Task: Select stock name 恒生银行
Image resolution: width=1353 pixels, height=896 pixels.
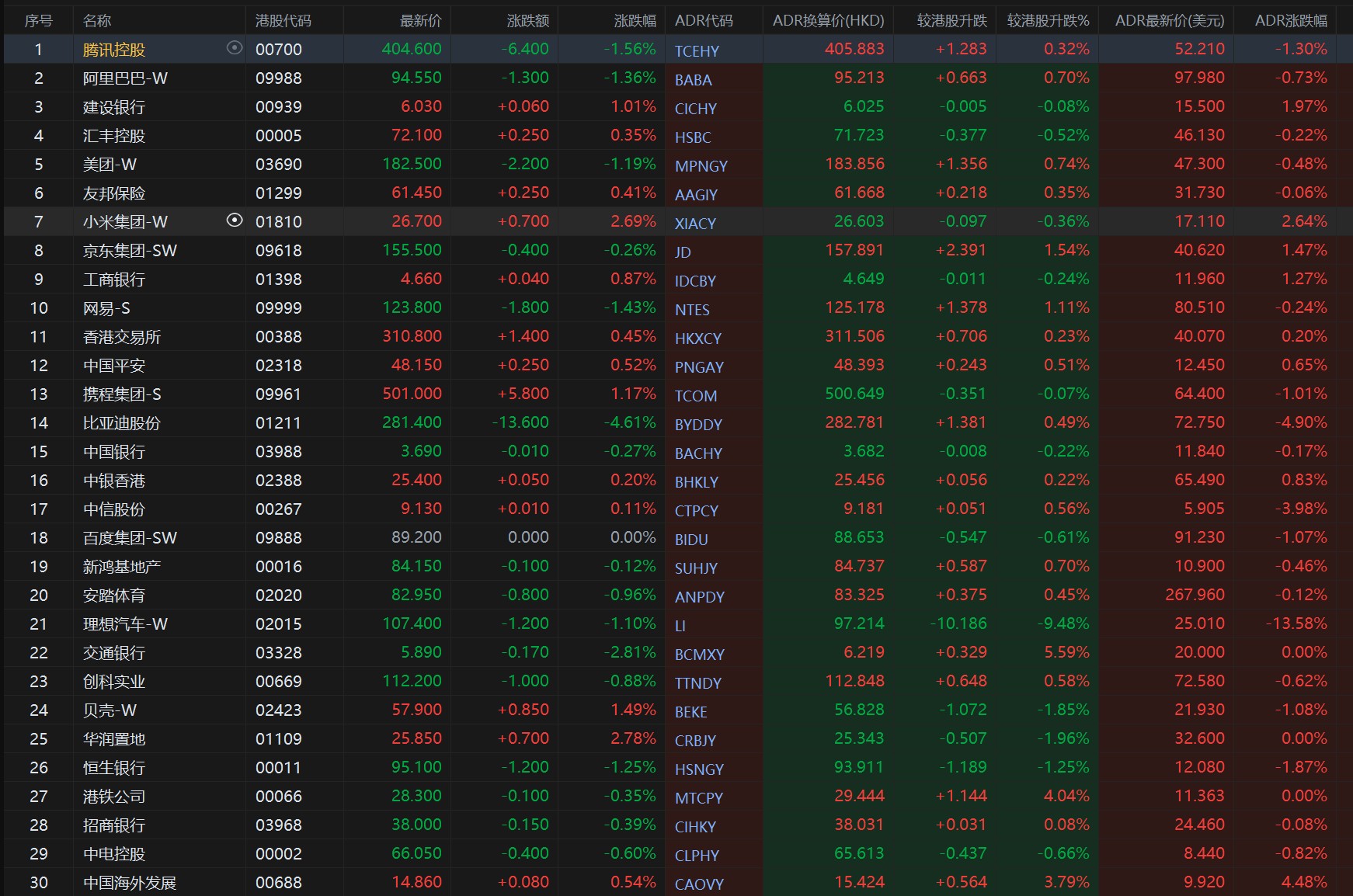Action: click(x=114, y=768)
